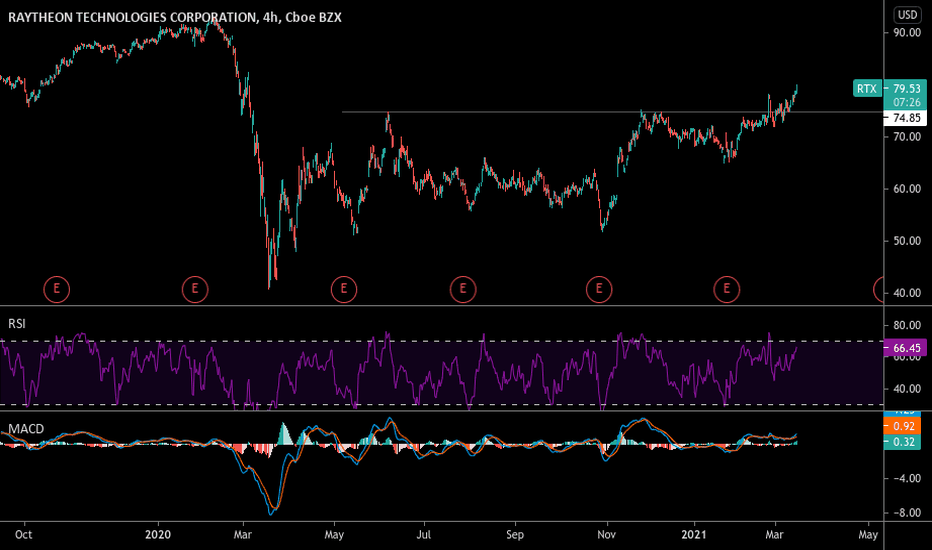932x550 pixels.
Task: Click the 50.00 price axis label
Action: click(x=907, y=241)
